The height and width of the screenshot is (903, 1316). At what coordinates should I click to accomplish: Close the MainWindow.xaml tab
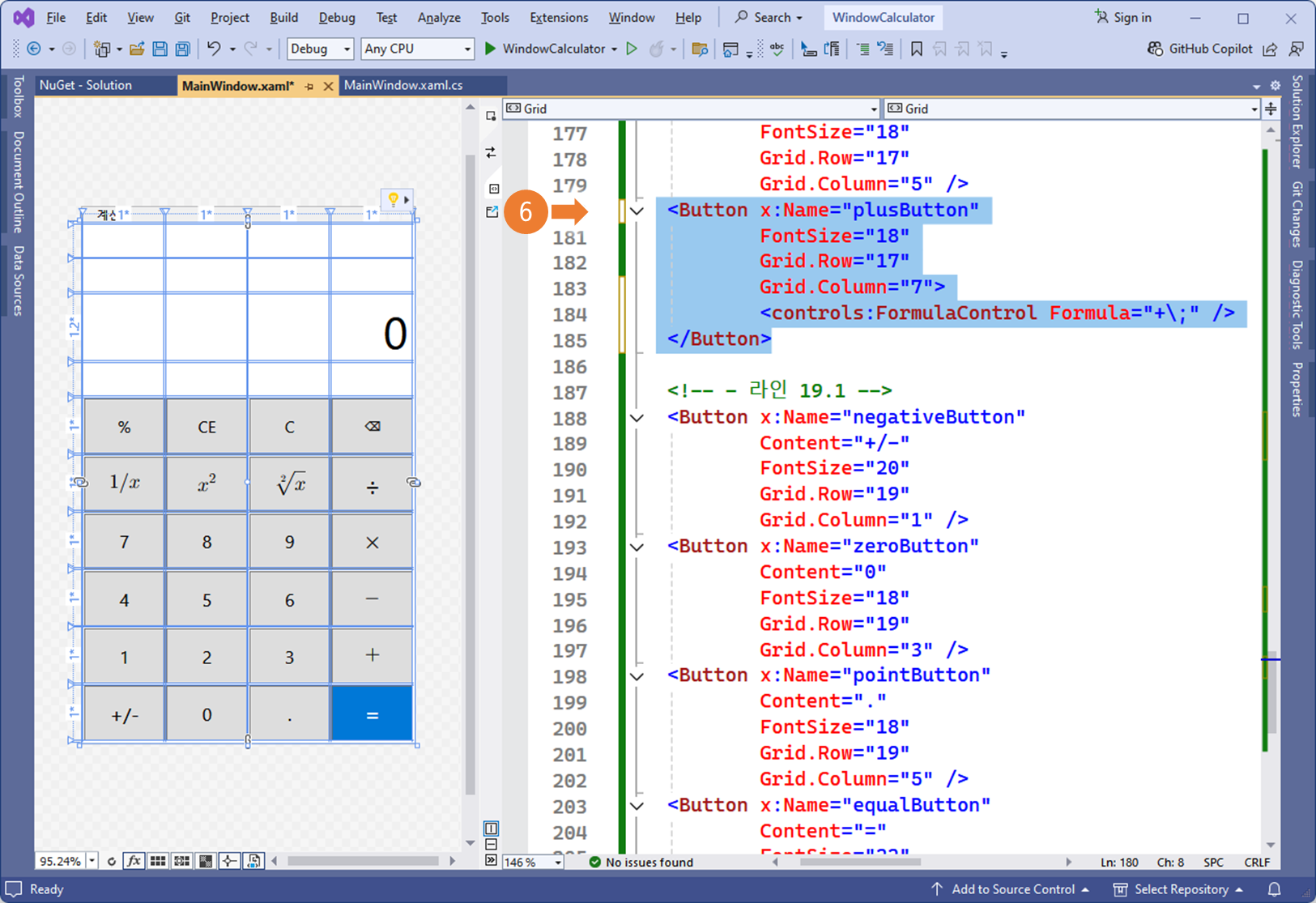328,86
